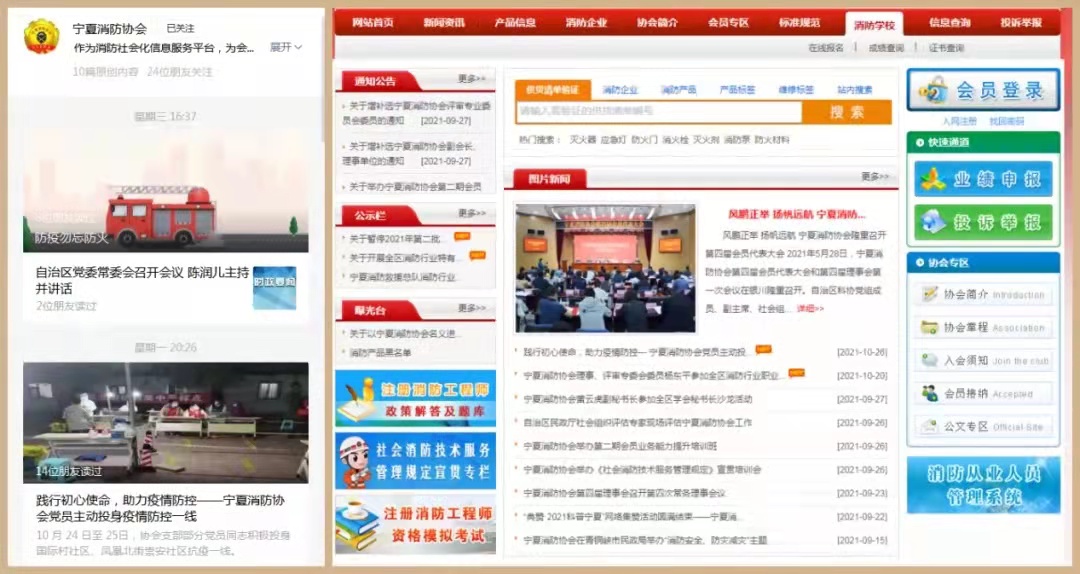Open 会员接纳 Accepted sidebar item
Image resolution: width=1080 pixels, height=574 pixels.
click(x=983, y=393)
